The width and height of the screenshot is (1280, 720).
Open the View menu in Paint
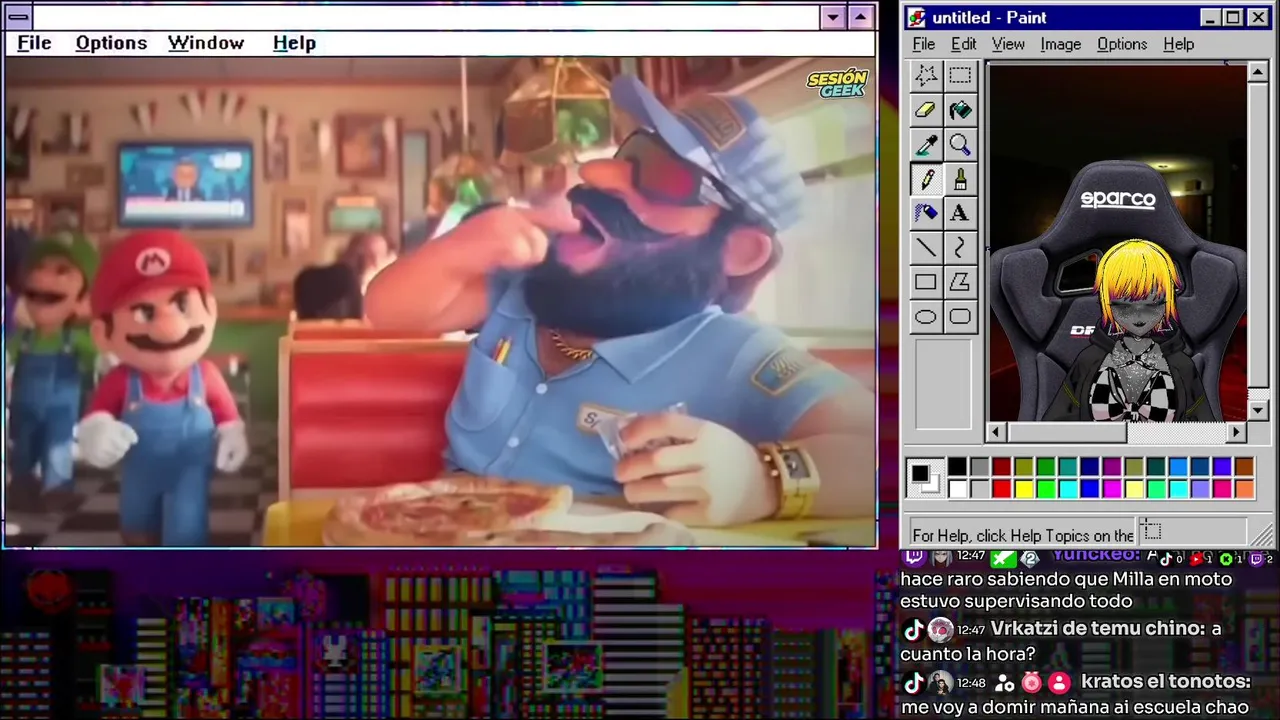click(1008, 44)
